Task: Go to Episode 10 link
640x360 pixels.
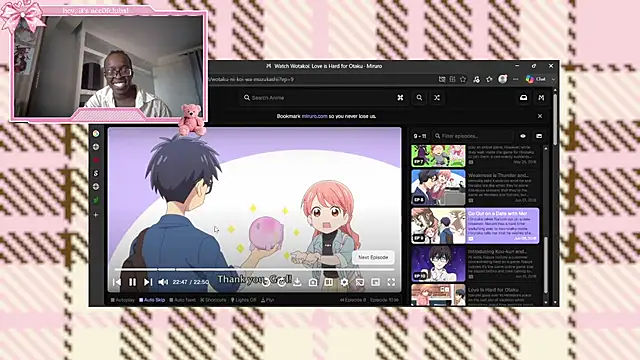Action: [384, 300]
